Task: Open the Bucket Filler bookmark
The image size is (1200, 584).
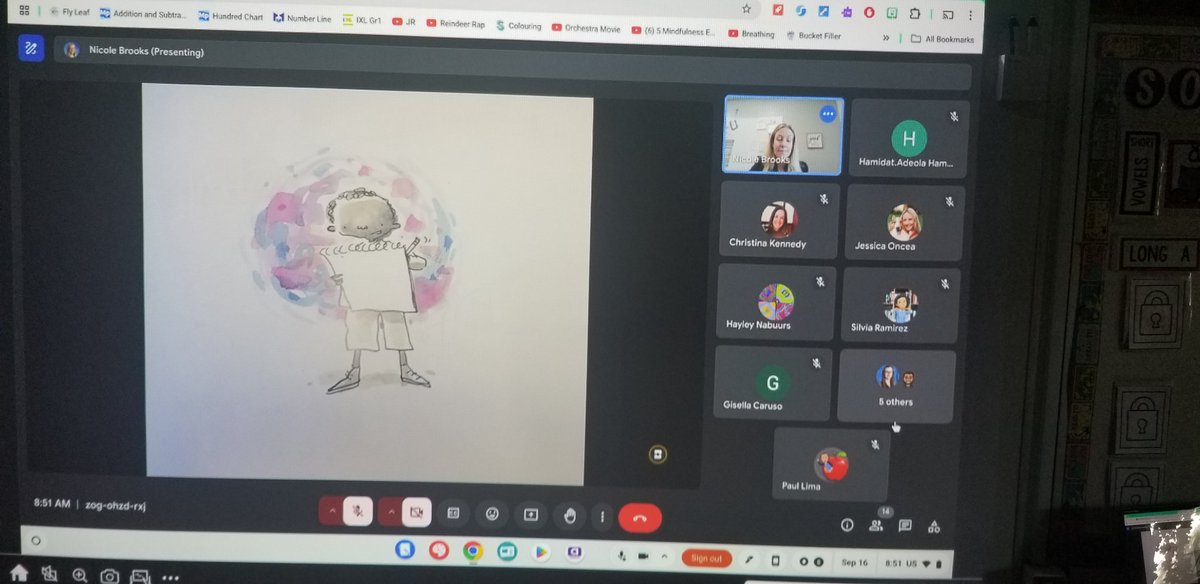Action: (814, 35)
